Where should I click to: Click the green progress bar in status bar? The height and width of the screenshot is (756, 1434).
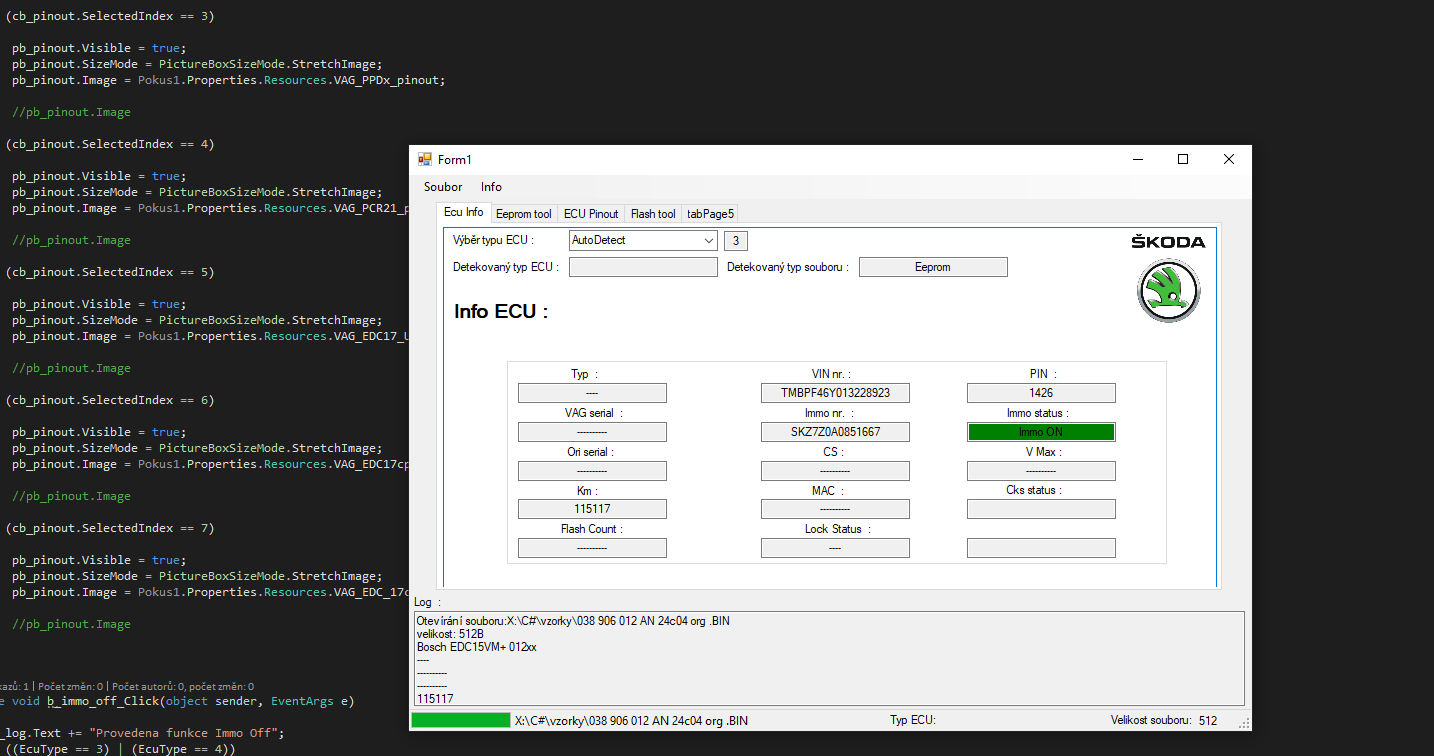click(x=461, y=720)
